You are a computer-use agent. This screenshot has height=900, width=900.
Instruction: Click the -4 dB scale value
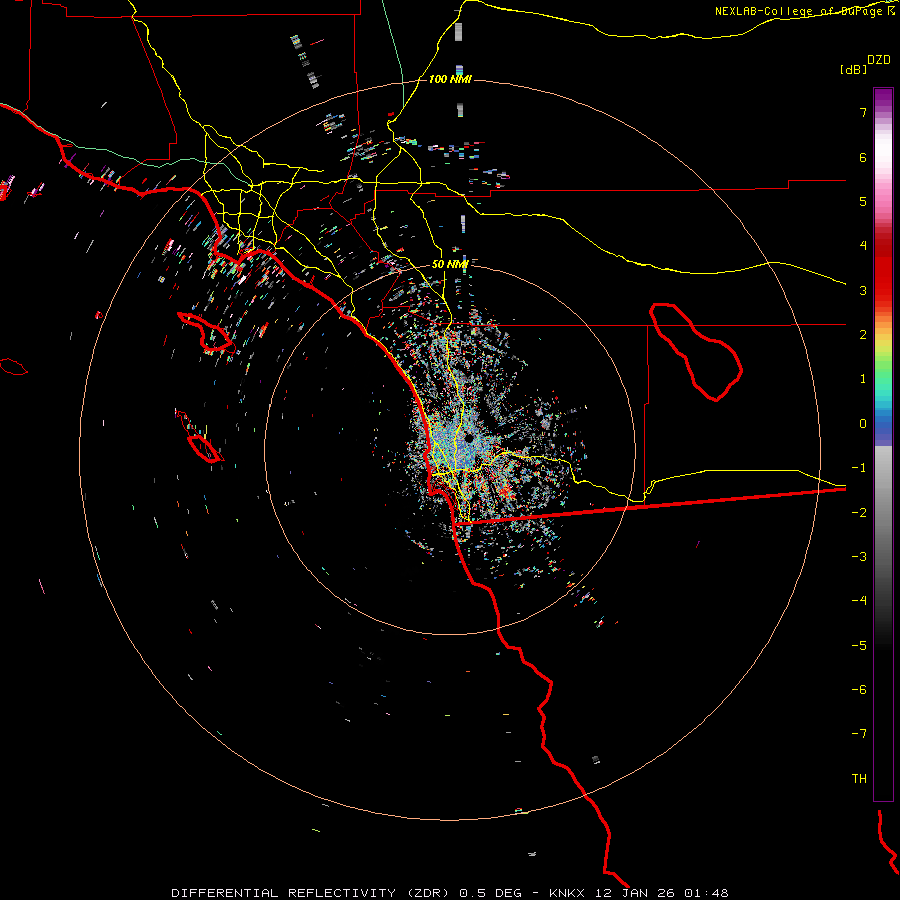point(859,601)
